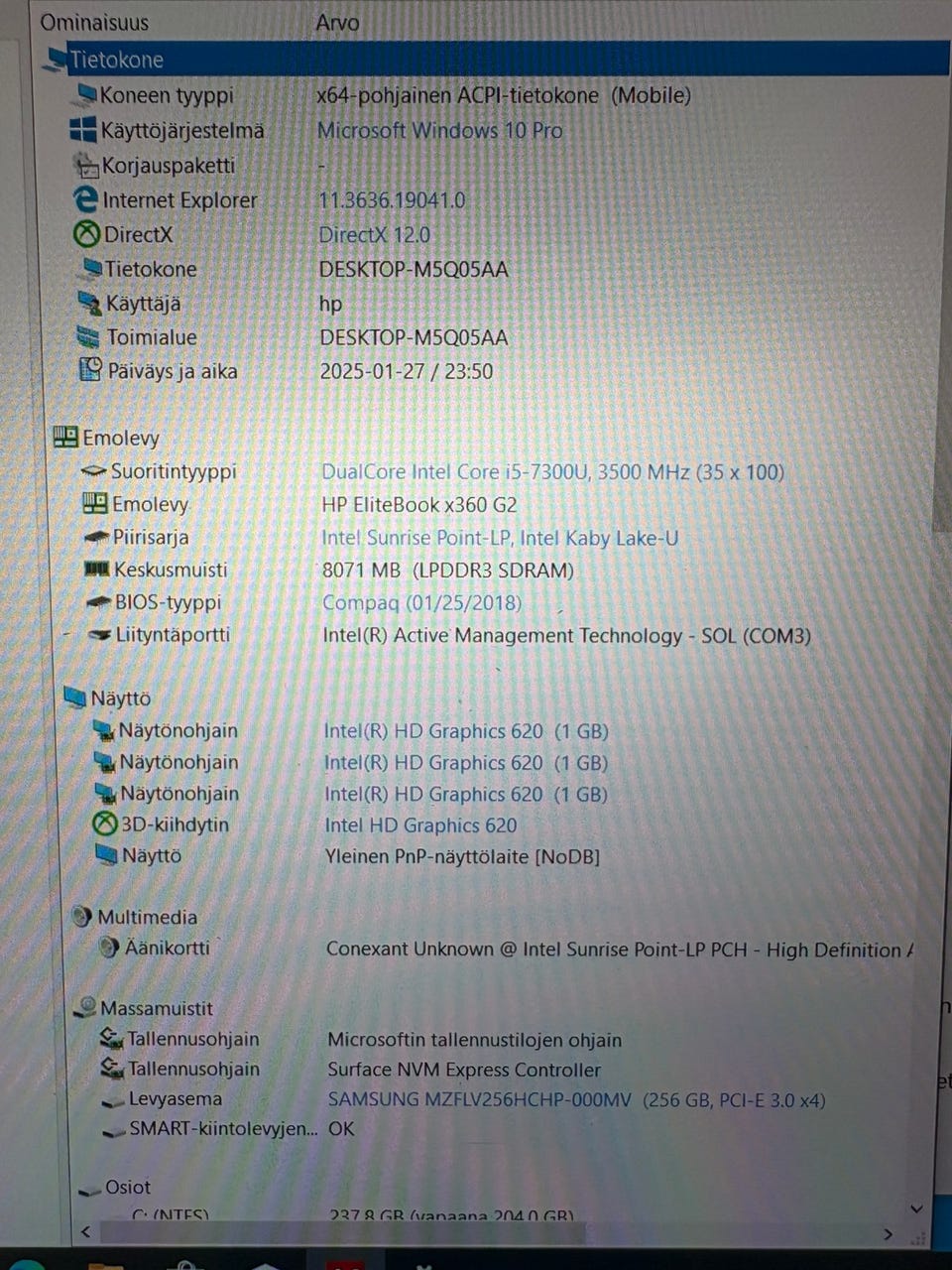Click the Ominaisuus column header

[x=94, y=22]
